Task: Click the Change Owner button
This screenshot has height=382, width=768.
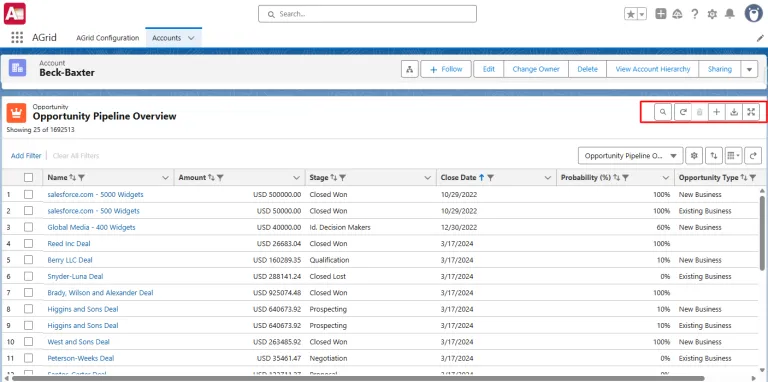Action: coord(536,69)
